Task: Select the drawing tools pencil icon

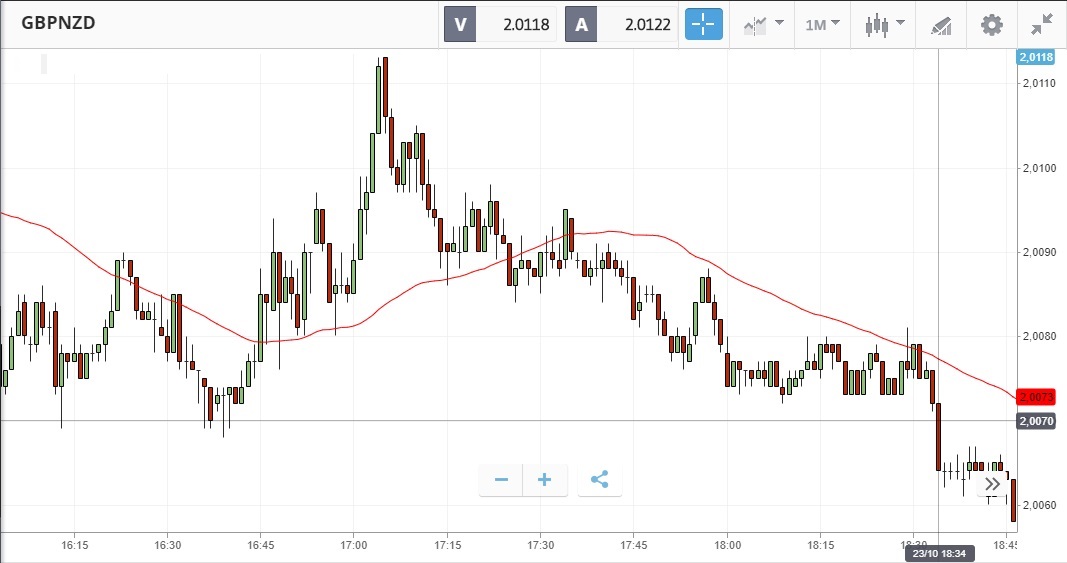Action: click(940, 24)
